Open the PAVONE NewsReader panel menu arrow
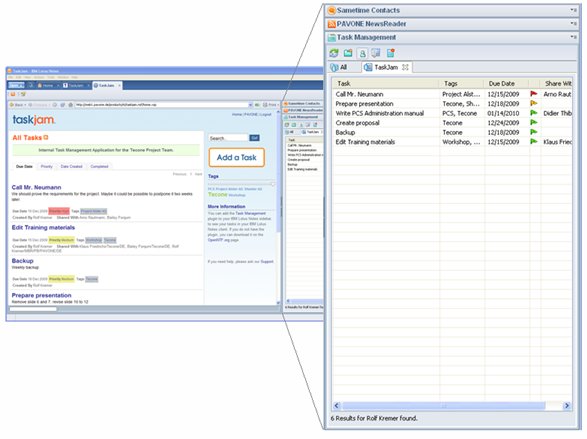 coord(573,24)
